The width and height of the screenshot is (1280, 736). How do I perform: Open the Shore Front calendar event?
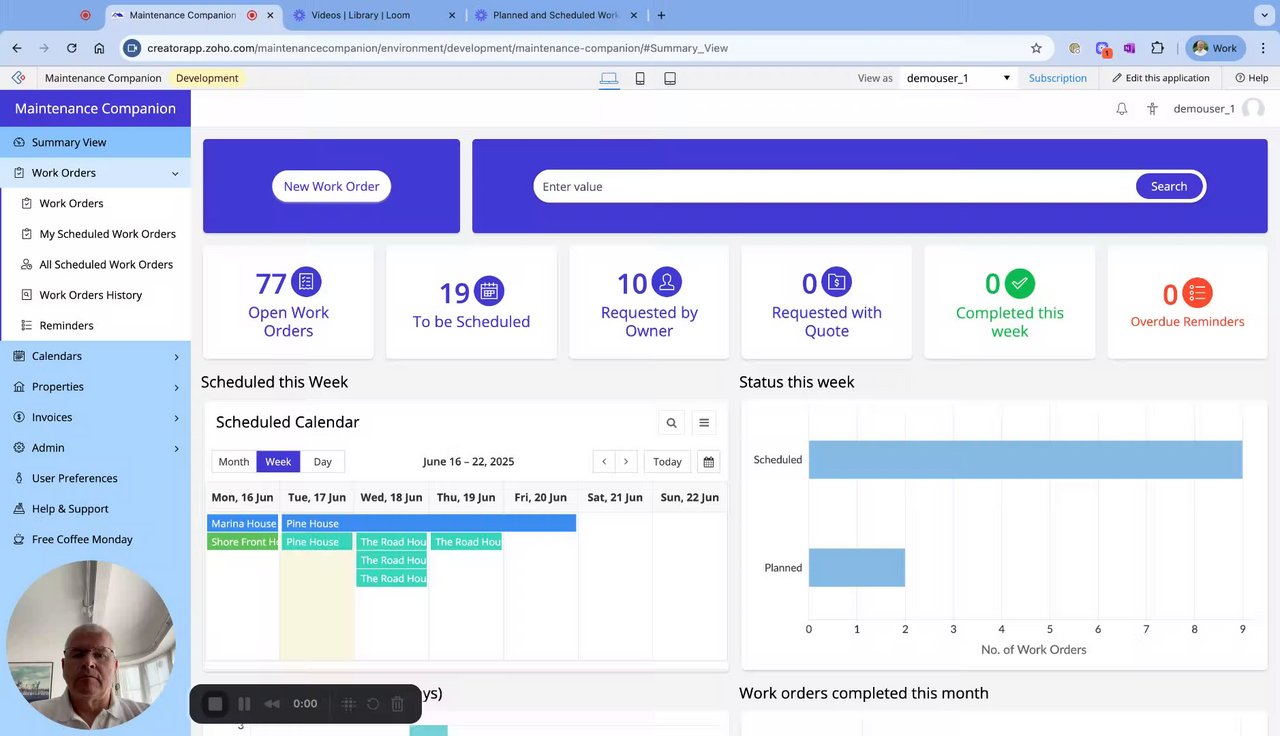[x=243, y=542]
